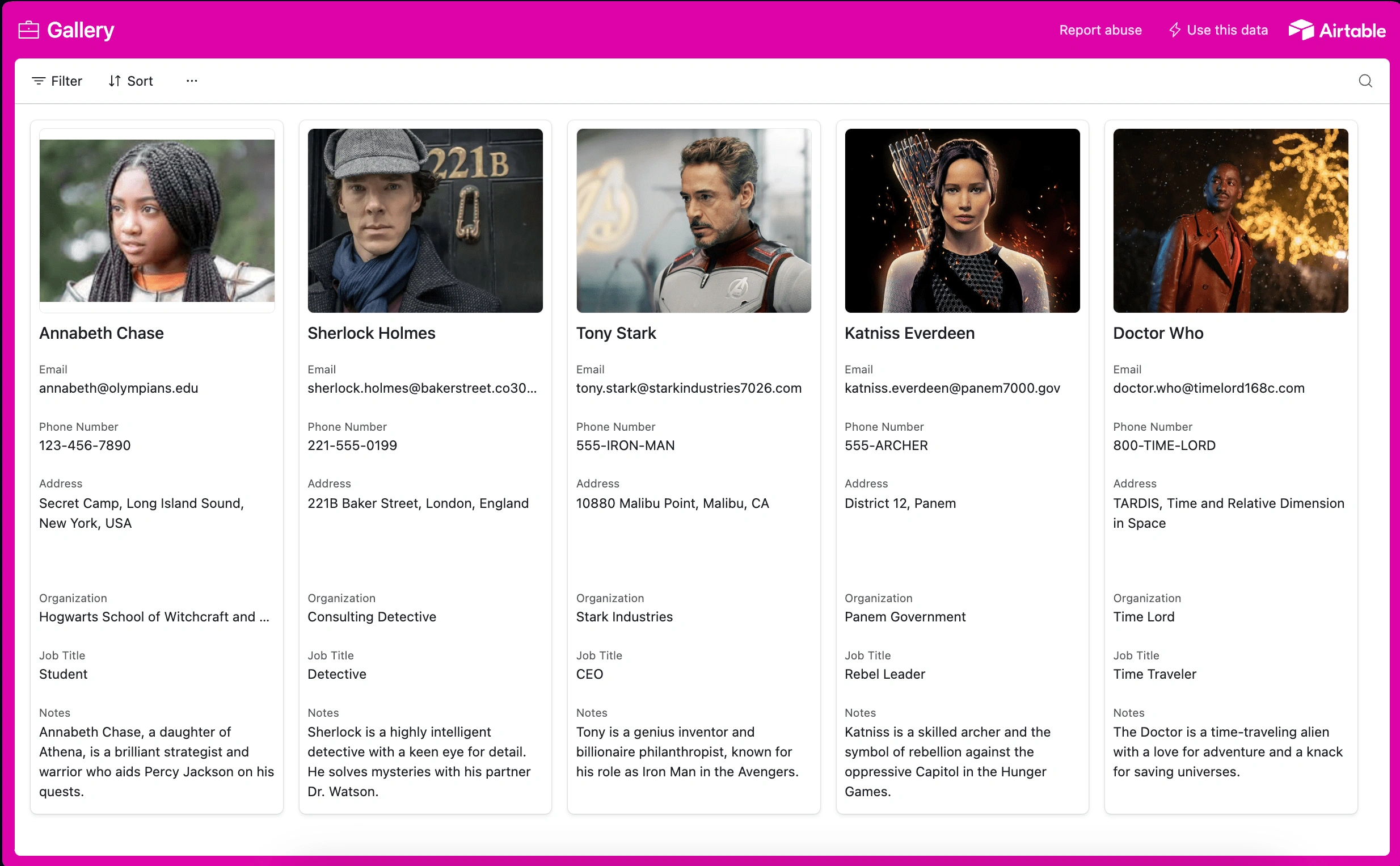Image resolution: width=1400 pixels, height=866 pixels.
Task: Click phone number 555-IRON-MAN
Action: point(625,445)
